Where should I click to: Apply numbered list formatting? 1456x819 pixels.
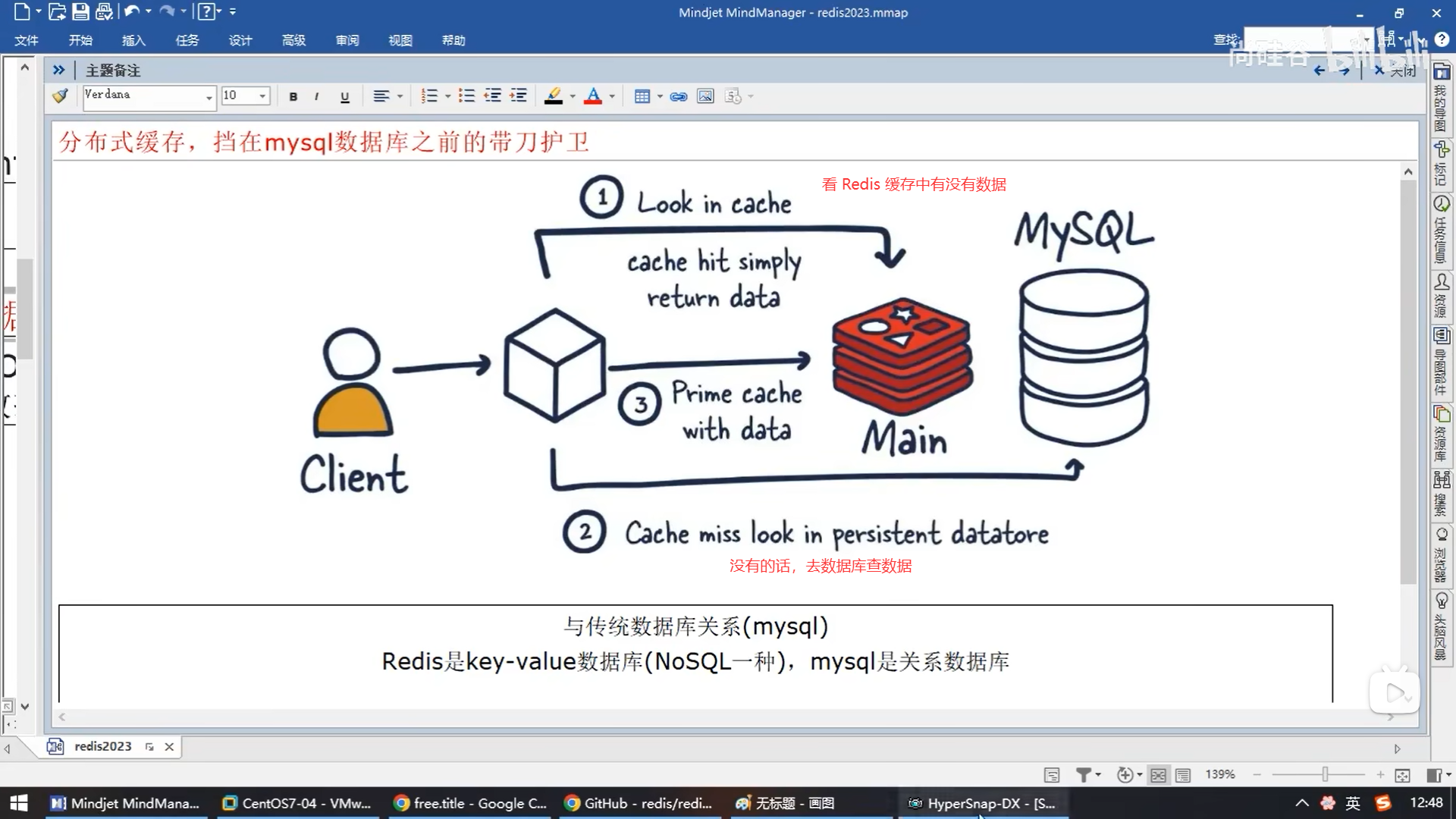pos(429,96)
